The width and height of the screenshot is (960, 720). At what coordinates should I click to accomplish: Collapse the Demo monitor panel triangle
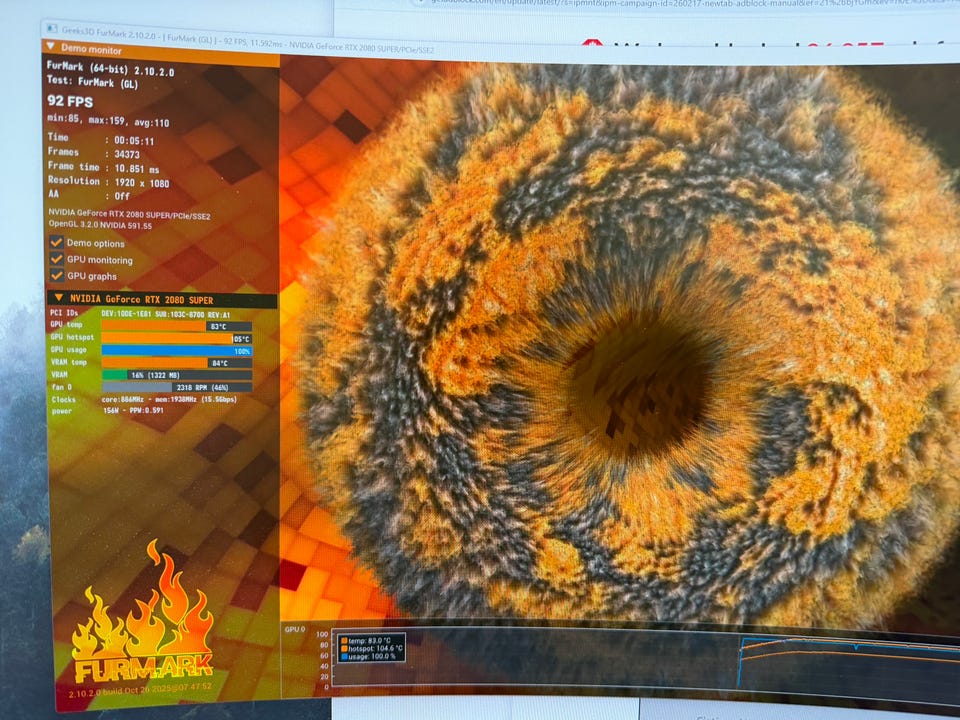[50, 47]
